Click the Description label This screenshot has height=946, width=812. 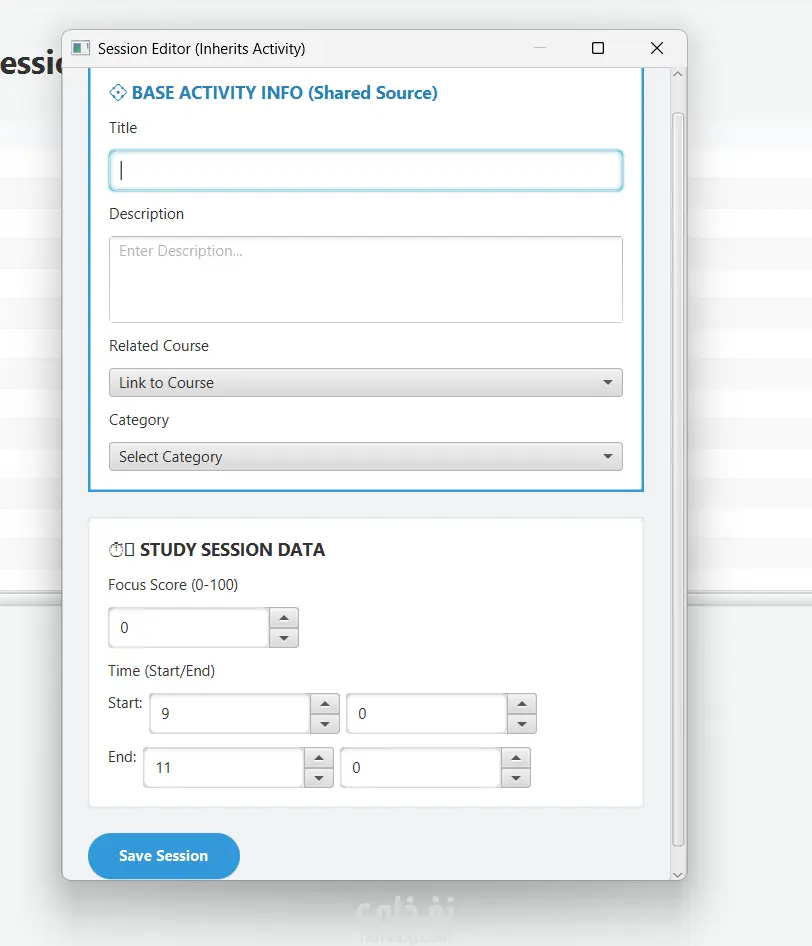[x=147, y=214]
